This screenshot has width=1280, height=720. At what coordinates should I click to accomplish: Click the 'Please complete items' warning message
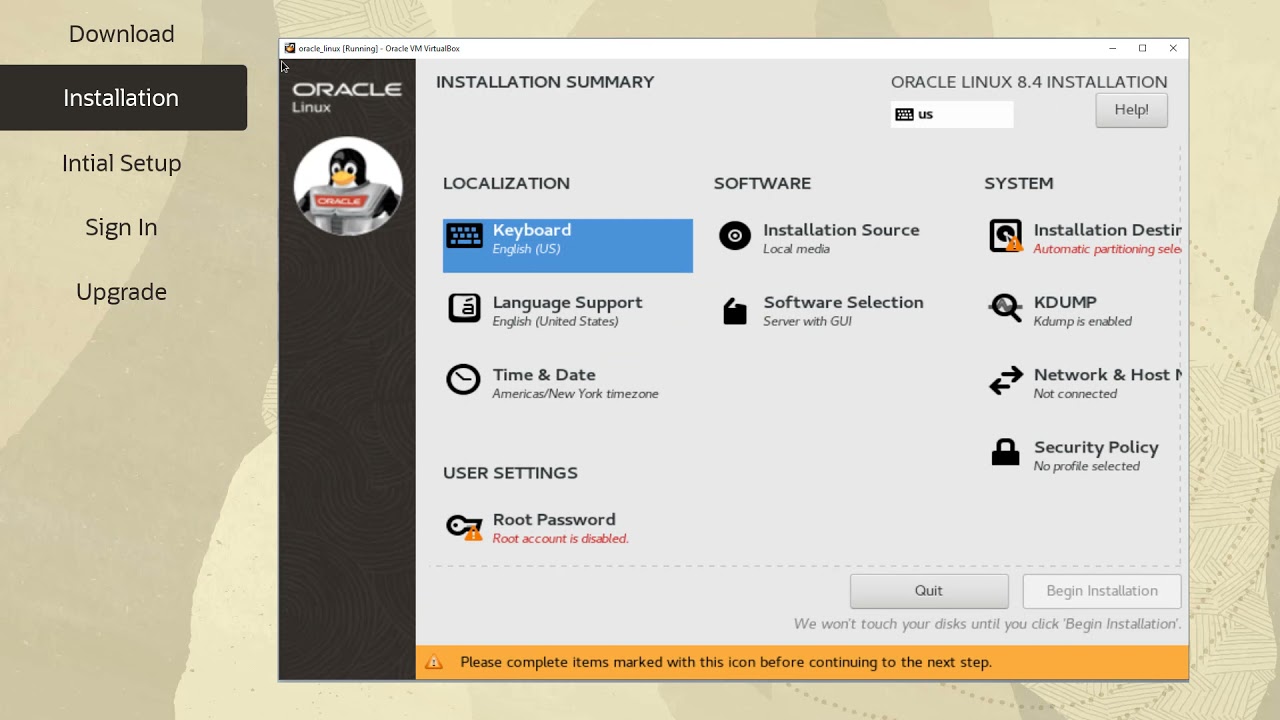tap(726, 662)
